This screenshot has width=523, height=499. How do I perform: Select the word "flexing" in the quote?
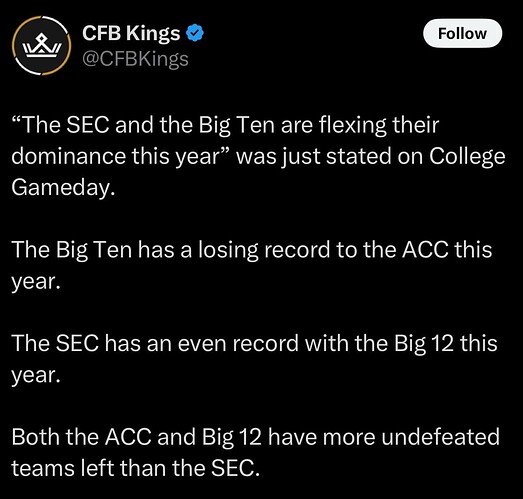tap(353, 126)
